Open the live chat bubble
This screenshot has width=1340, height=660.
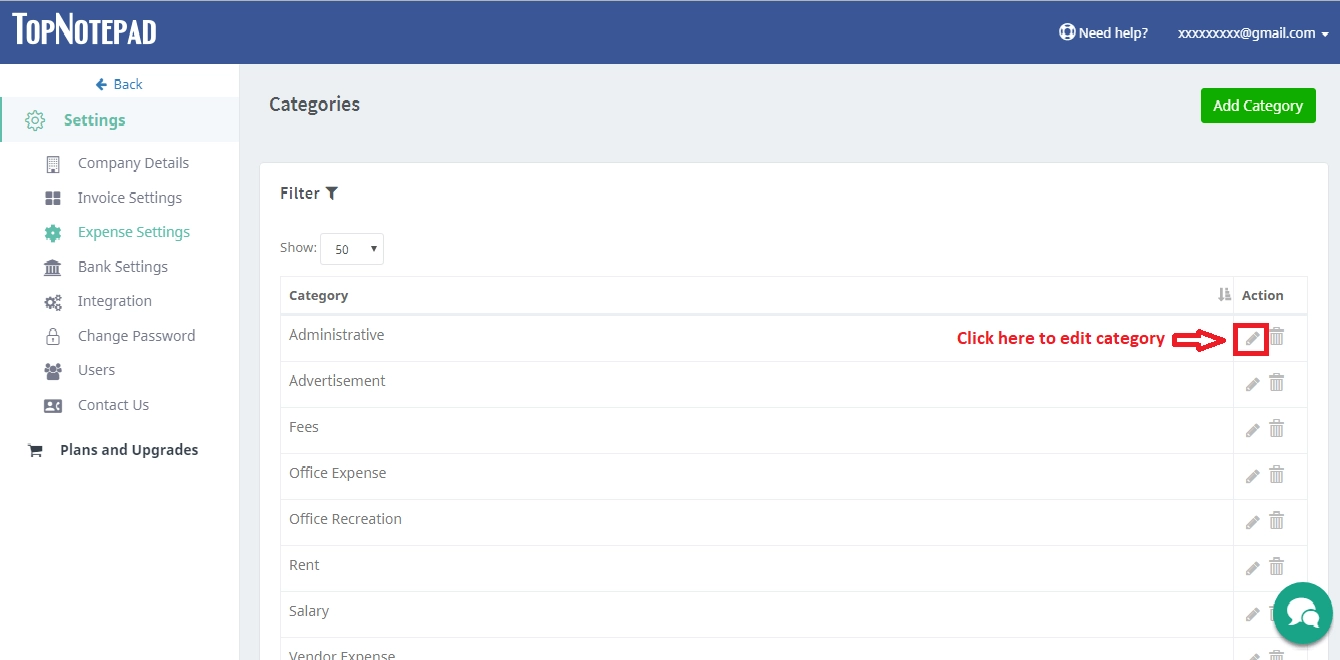[x=1302, y=612]
